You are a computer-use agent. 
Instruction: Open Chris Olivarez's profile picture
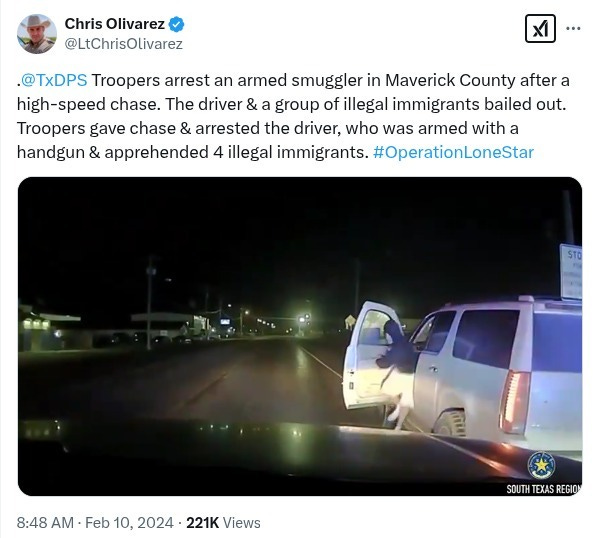[x=37, y=34]
